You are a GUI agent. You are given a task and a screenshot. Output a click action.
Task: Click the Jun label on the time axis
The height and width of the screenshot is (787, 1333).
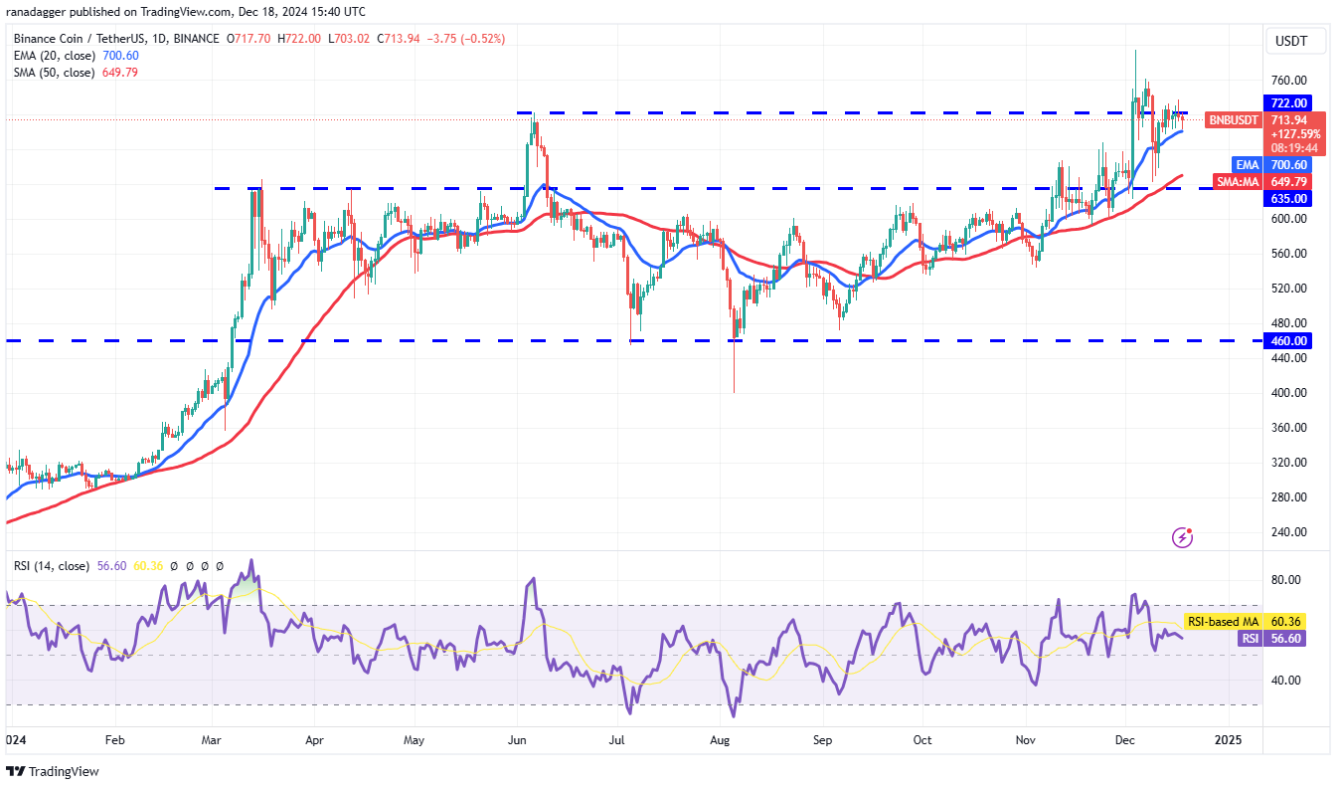pos(517,741)
